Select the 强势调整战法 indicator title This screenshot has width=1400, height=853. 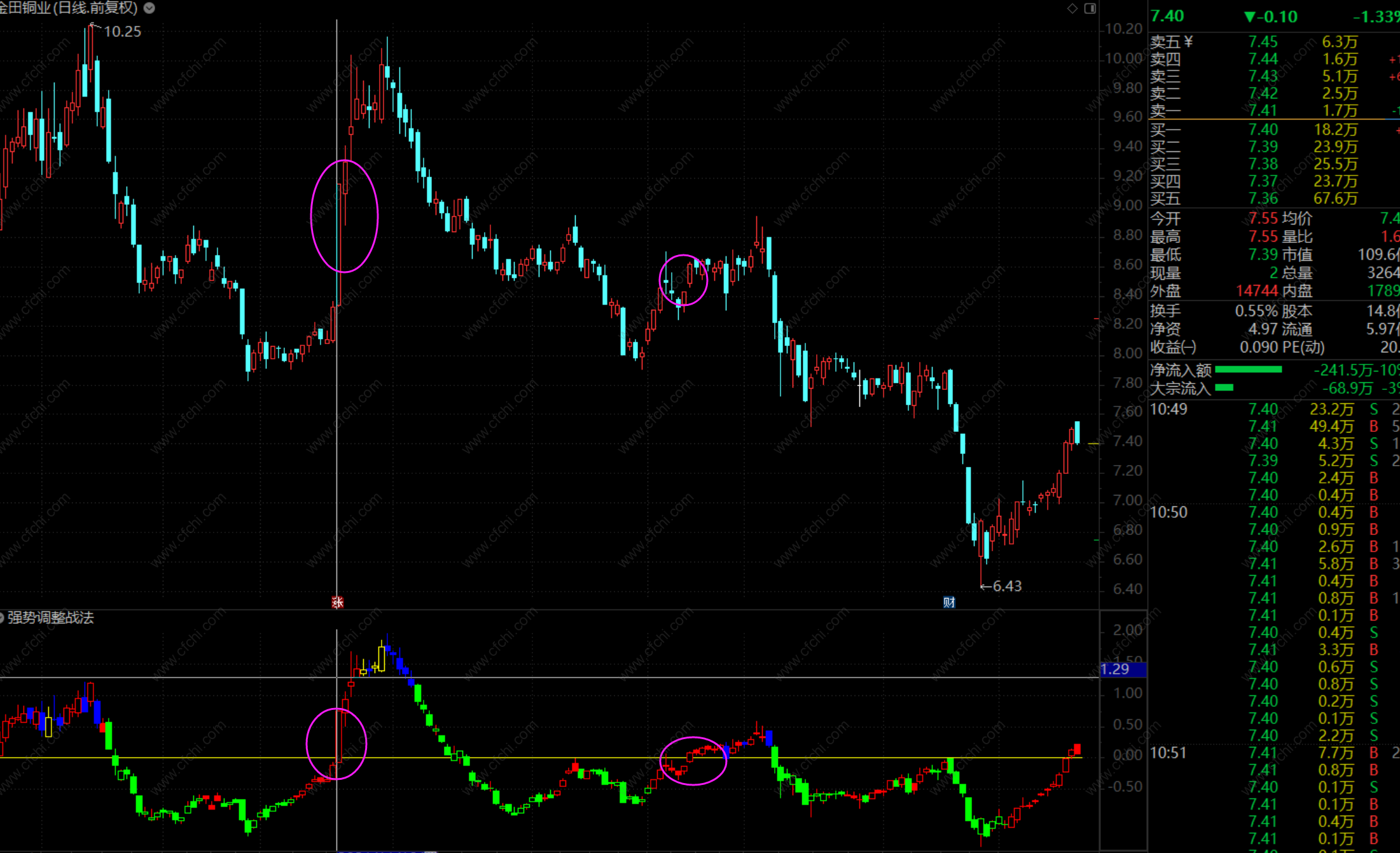(51, 618)
